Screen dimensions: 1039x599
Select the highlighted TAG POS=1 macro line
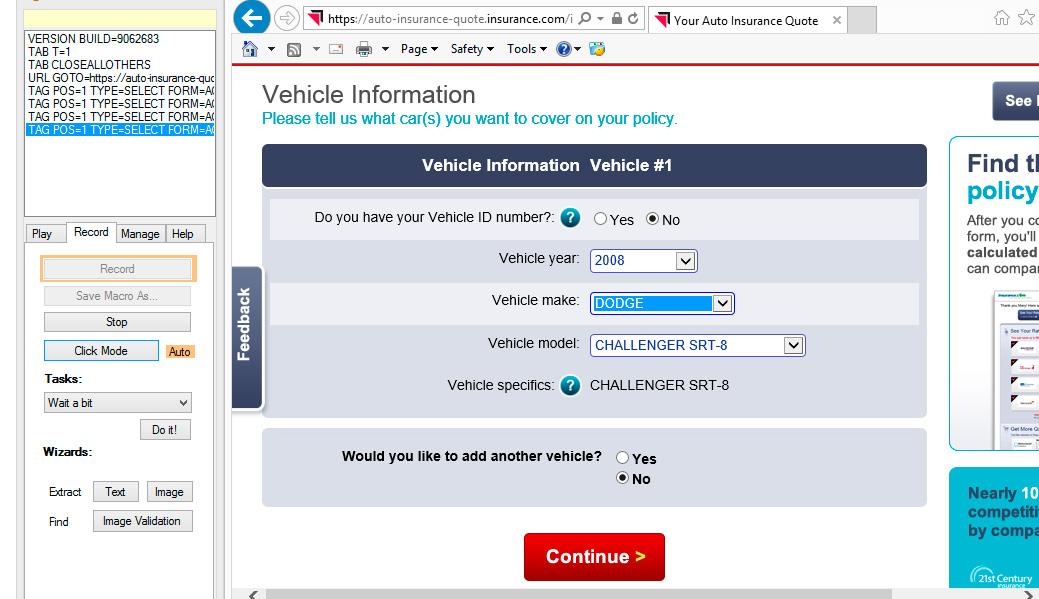click(120, 130)
